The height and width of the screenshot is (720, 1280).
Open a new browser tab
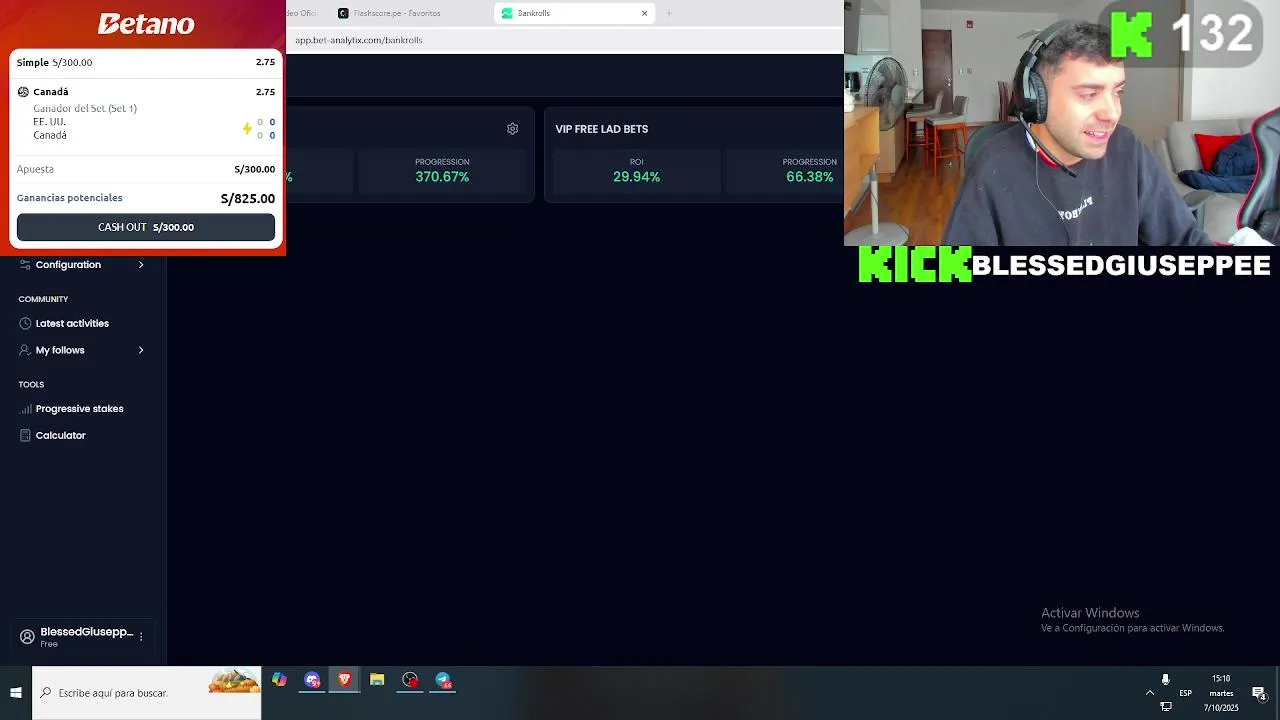tap(669, 13)
